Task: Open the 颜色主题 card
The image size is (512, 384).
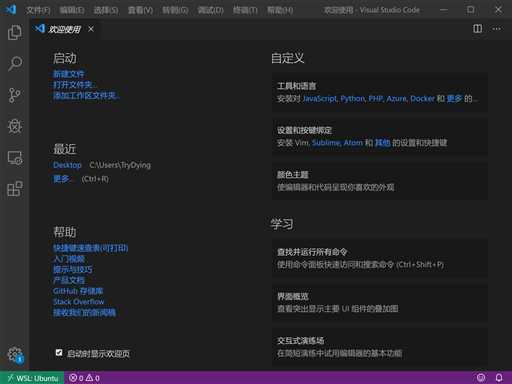Action: (380, 181)
